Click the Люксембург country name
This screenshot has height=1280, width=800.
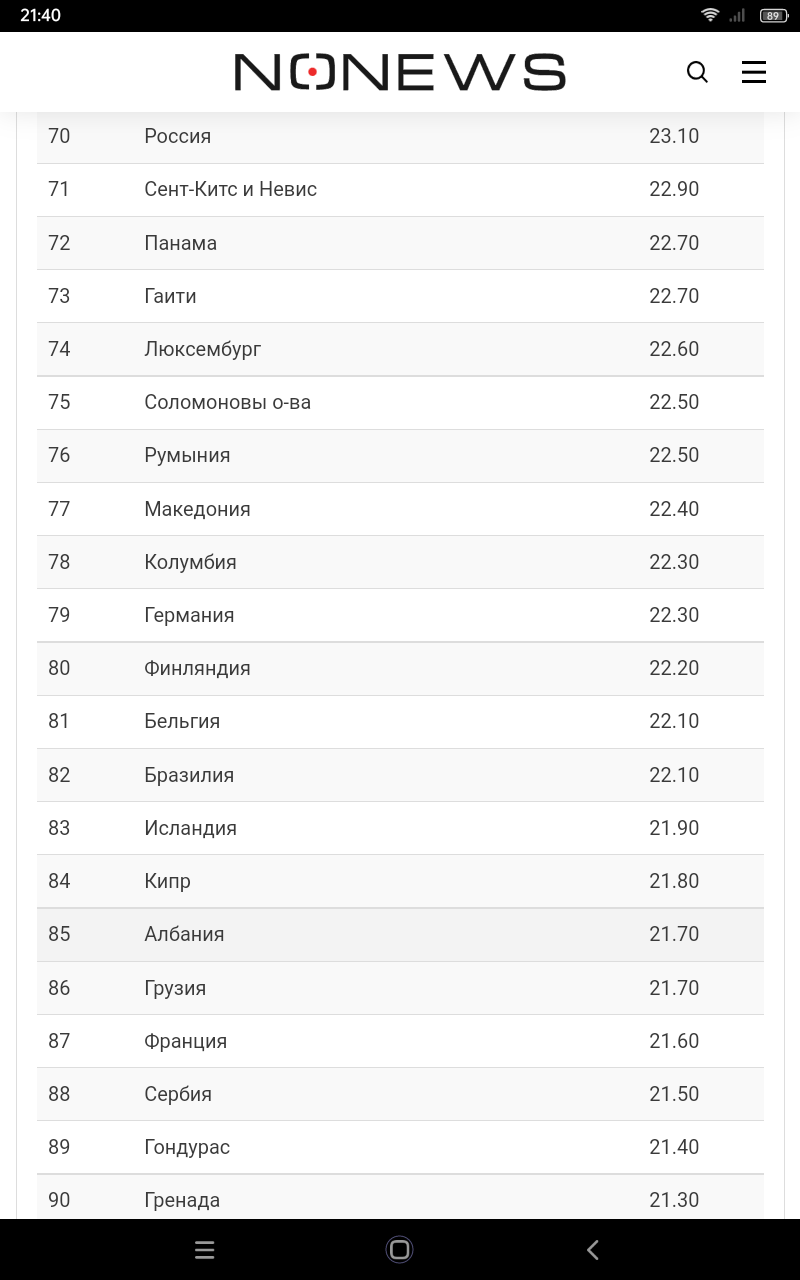(x=203, y=349)
